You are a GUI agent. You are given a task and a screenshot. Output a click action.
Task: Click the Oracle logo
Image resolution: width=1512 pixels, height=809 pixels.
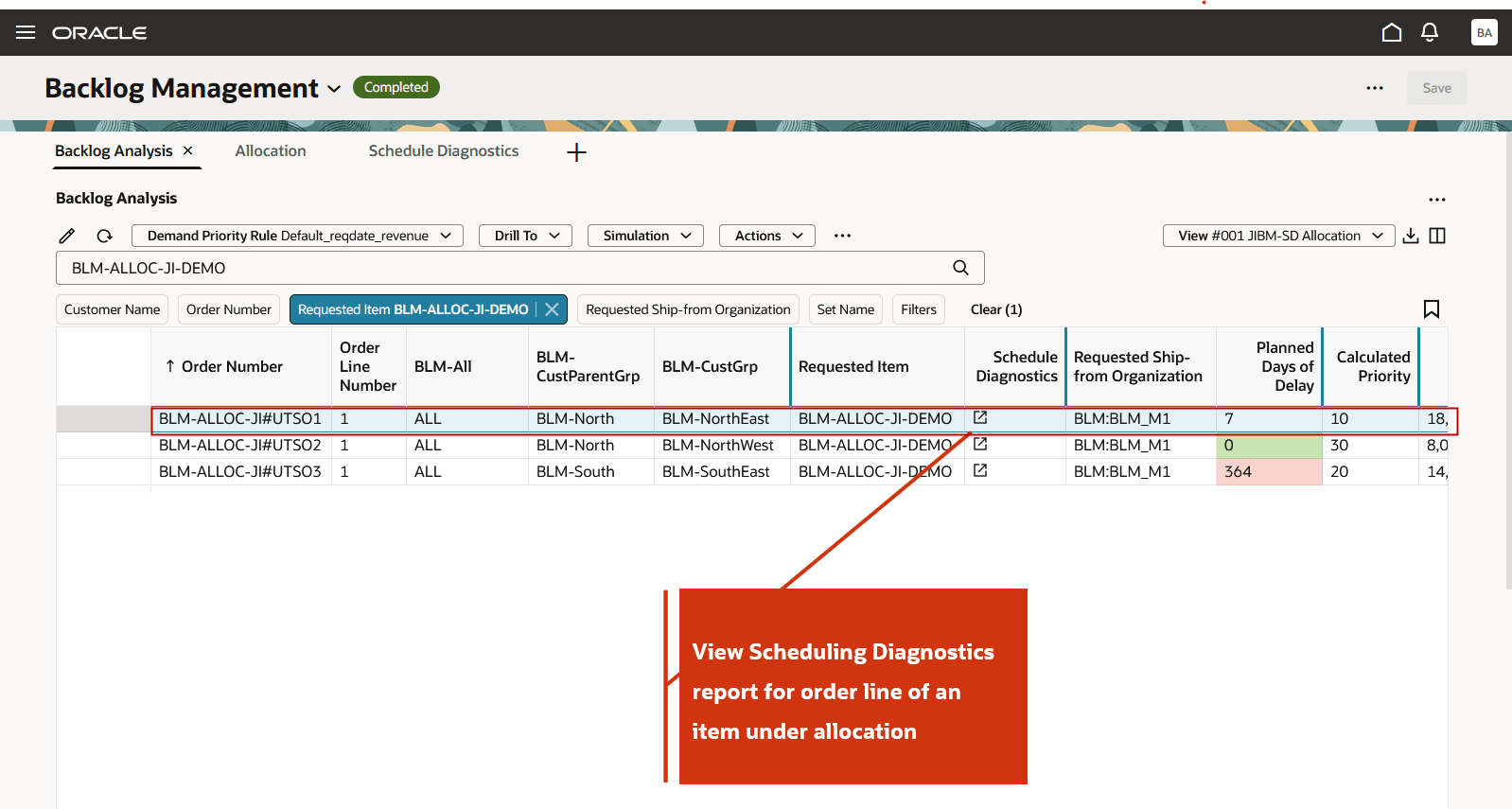coord(99,33)
